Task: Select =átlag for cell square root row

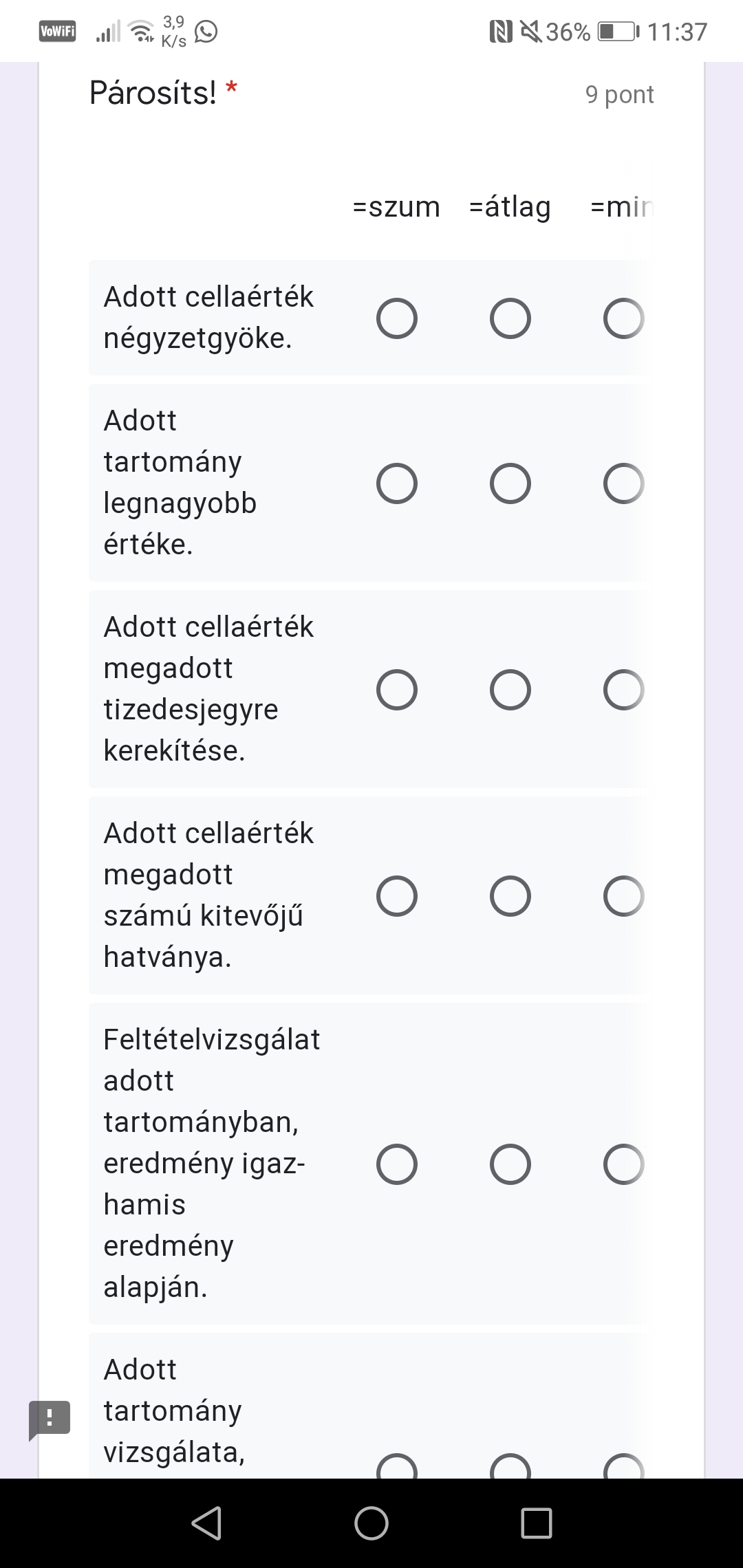Action: (x=510, y=318)
